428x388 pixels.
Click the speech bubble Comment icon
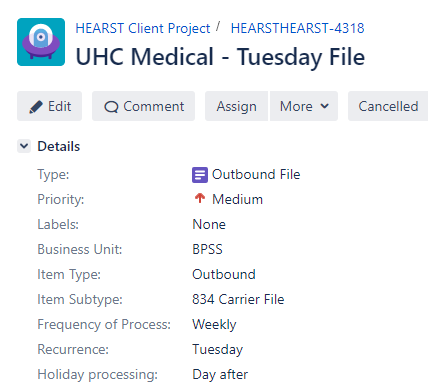pos(111,107)
